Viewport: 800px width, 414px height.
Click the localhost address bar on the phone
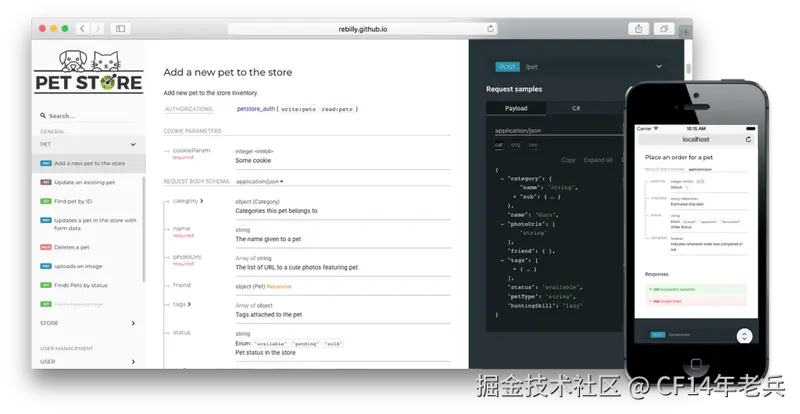click(x=696, y=139)
